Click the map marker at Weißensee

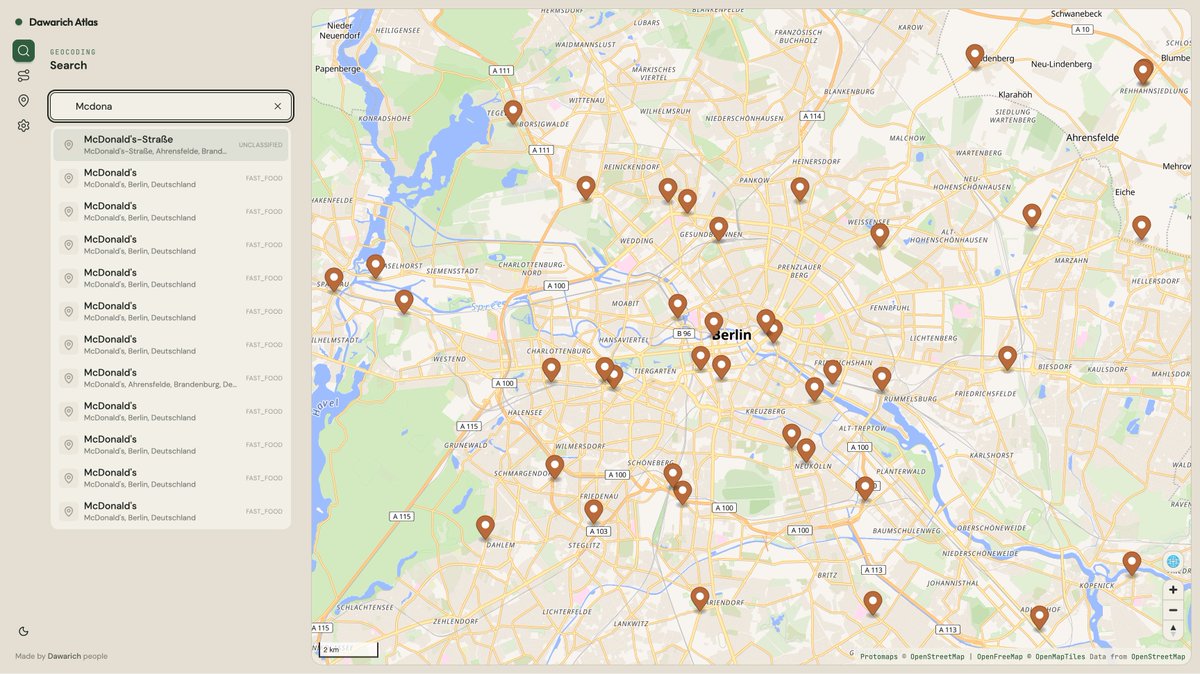[x=880, y=234]
